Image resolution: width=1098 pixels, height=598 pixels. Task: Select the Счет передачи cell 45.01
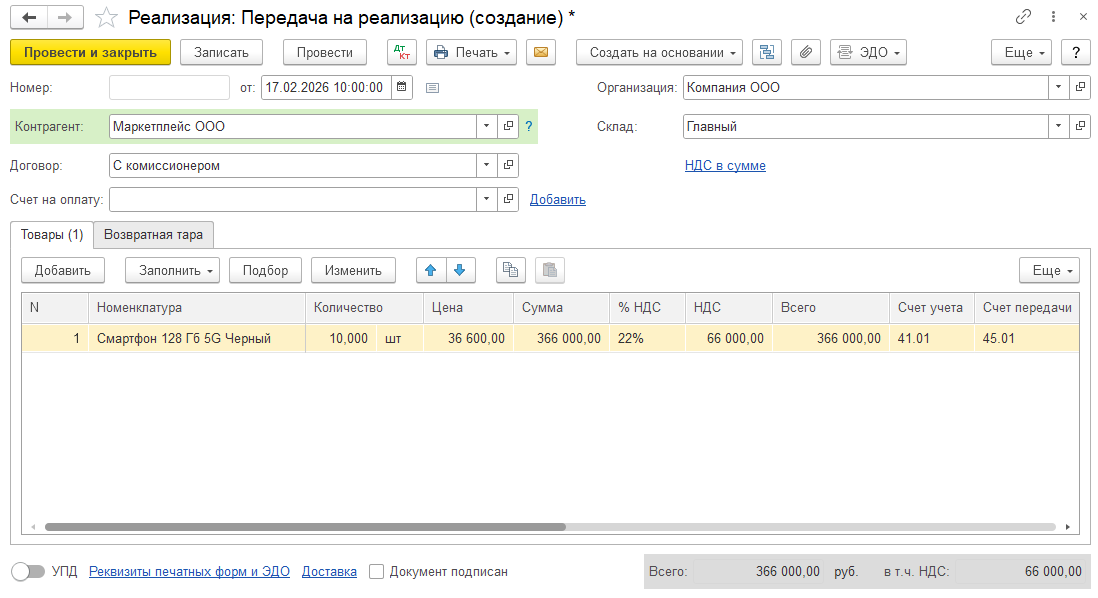(1027, 338)
